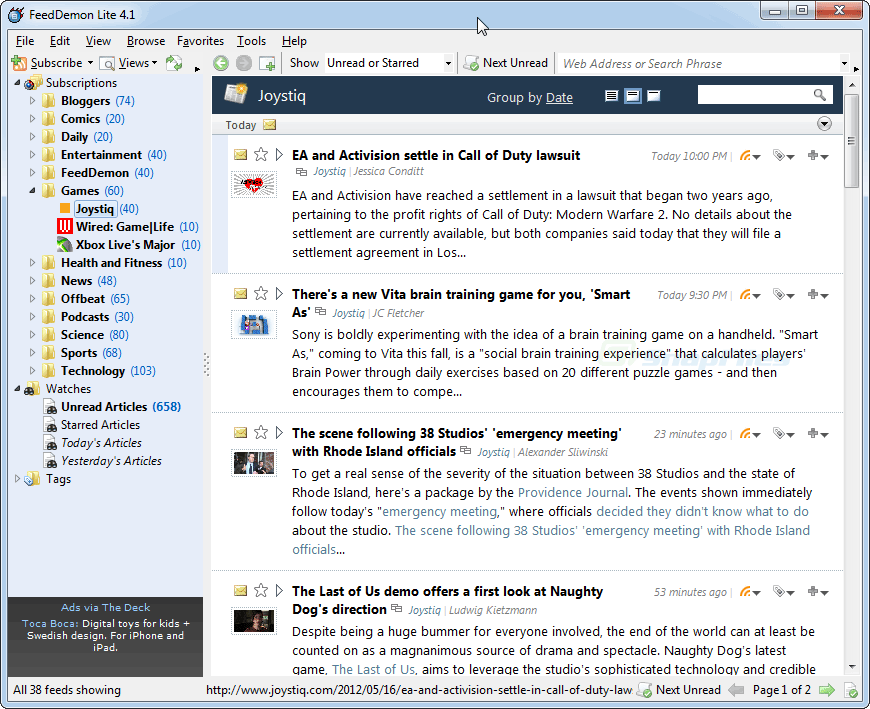Click the Xbox Live's Major feed icon
870x709 pixels.
65,244
